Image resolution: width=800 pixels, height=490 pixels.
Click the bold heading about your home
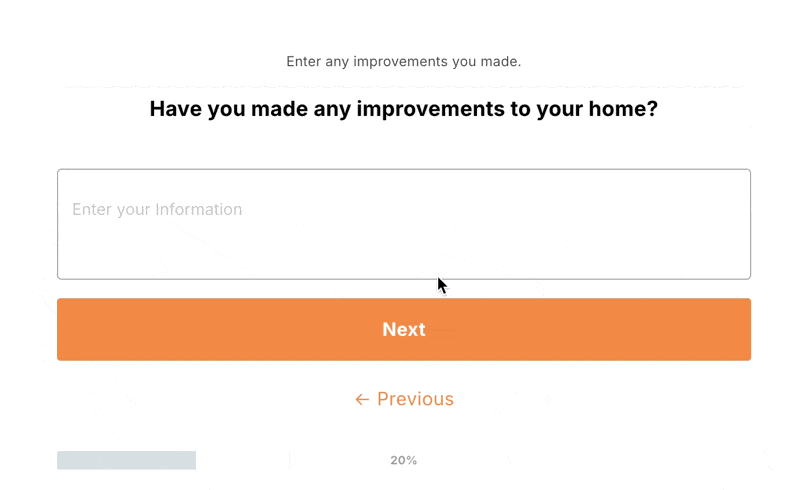coord(403,109)
